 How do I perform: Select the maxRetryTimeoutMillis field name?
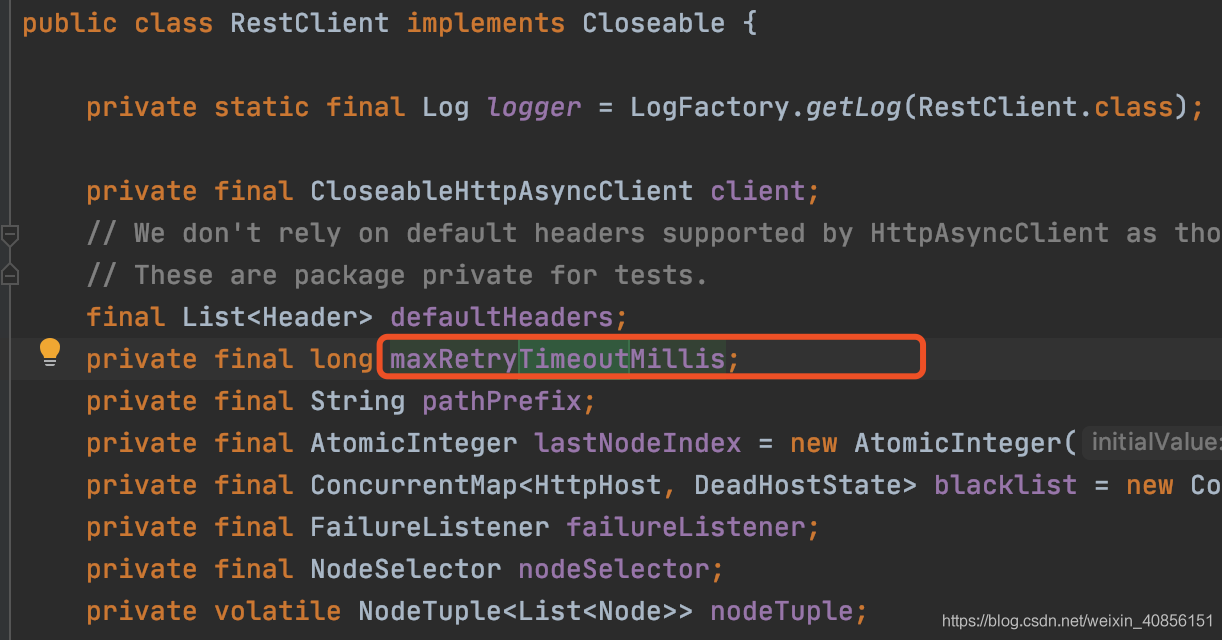point(557,358)
